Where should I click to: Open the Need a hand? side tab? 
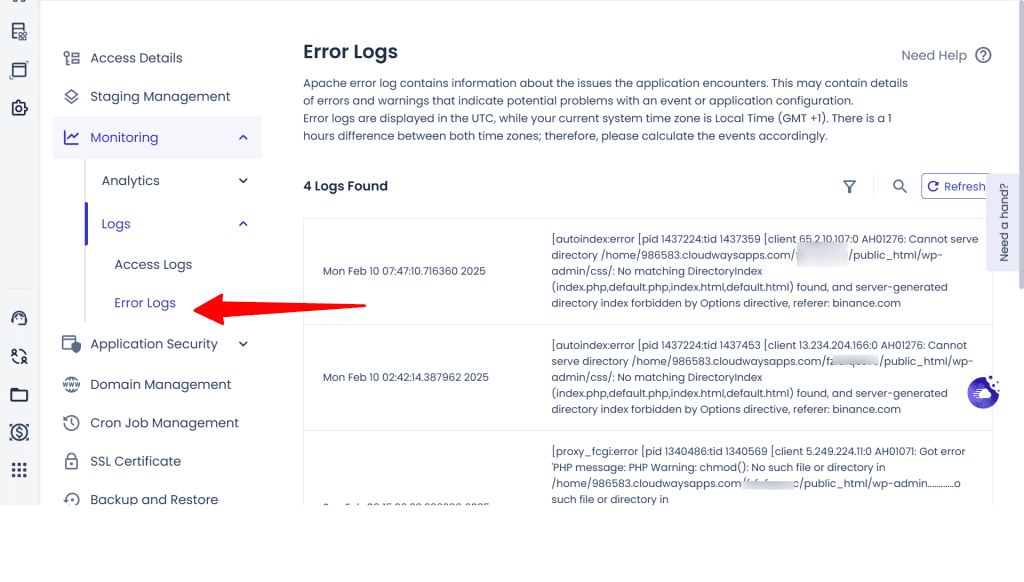click(x=1004, y=222)
